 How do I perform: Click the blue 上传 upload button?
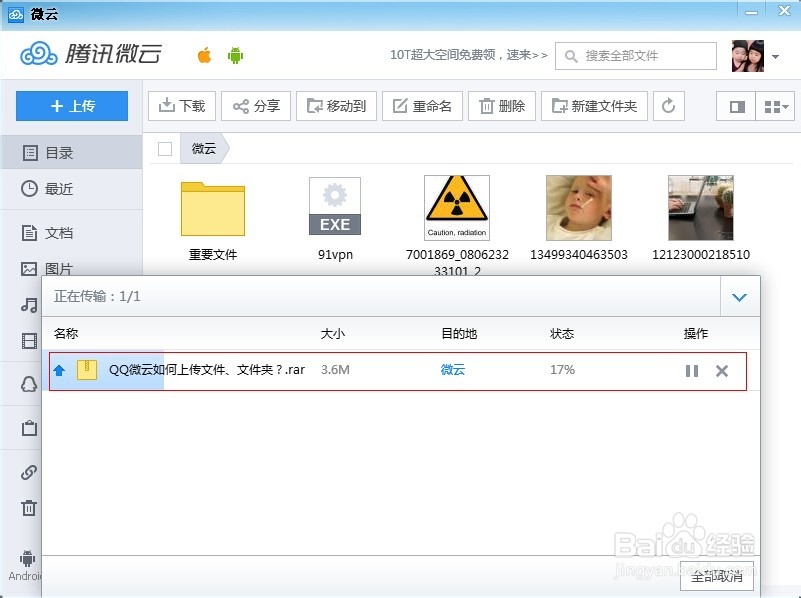pyautogui.click(x=72, y=106)
